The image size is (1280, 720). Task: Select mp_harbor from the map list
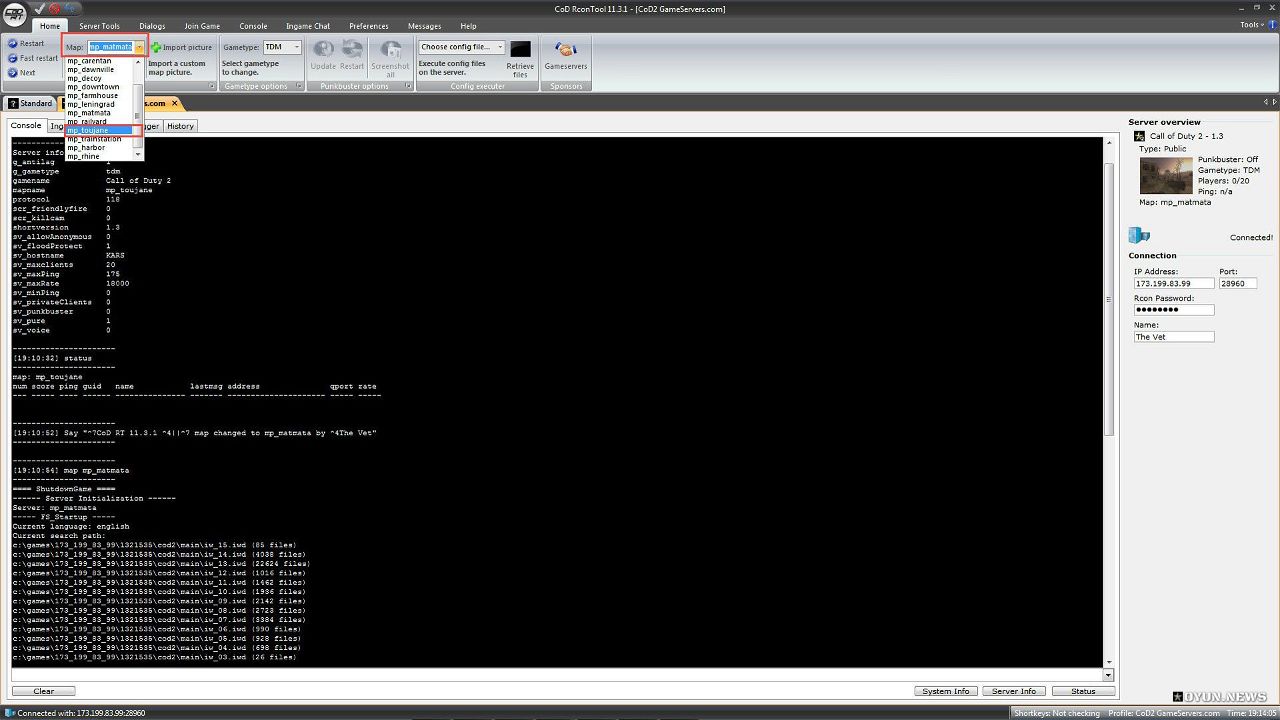coord(99,148)
